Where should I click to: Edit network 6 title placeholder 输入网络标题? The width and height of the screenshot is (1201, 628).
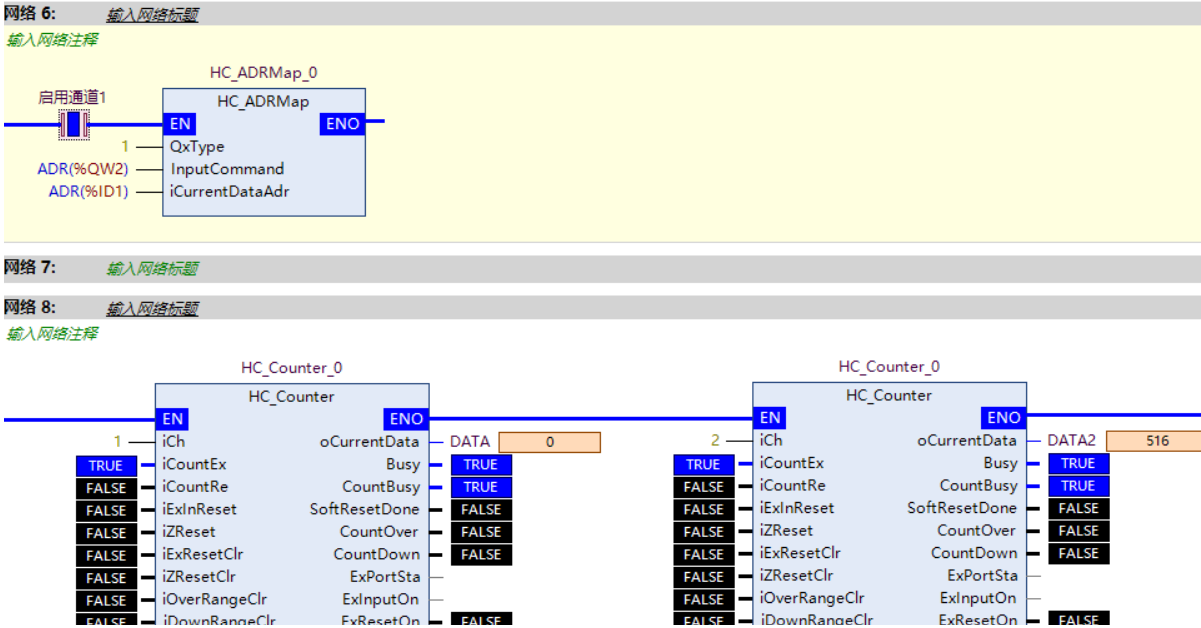coord(152,15)
